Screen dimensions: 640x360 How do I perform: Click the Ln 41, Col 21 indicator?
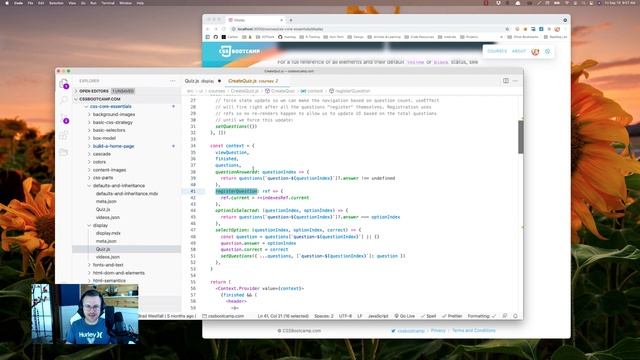pyautogui.click(x=283, y=316)
